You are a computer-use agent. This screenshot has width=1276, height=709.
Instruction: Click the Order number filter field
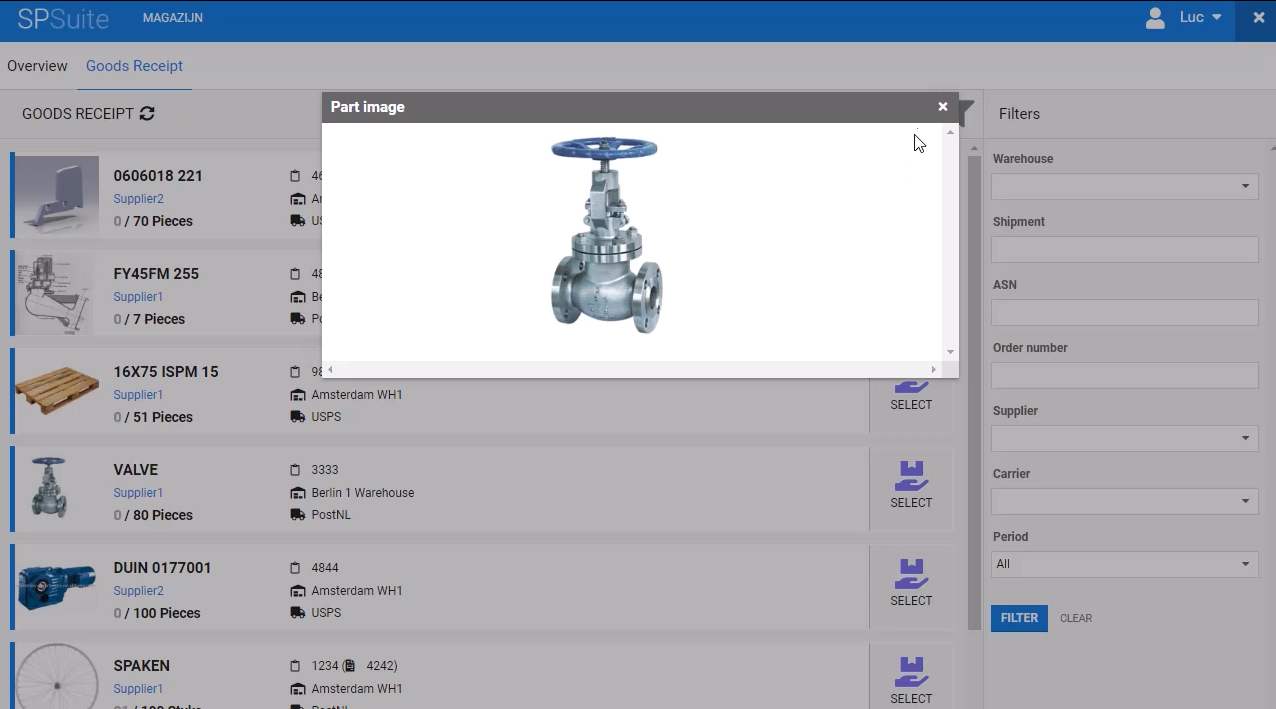click(x=1124, y=375)
